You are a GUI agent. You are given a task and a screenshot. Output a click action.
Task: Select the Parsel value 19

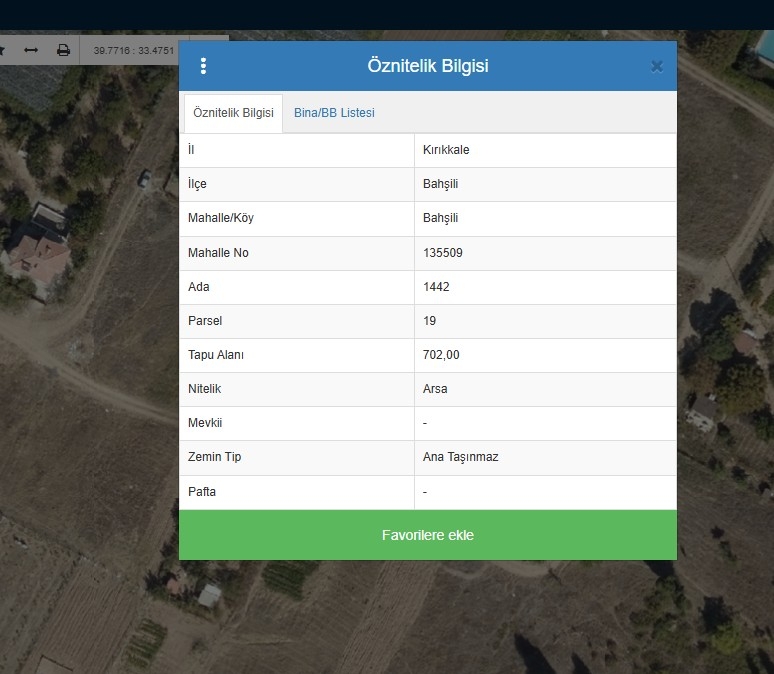tap(429, 321)
